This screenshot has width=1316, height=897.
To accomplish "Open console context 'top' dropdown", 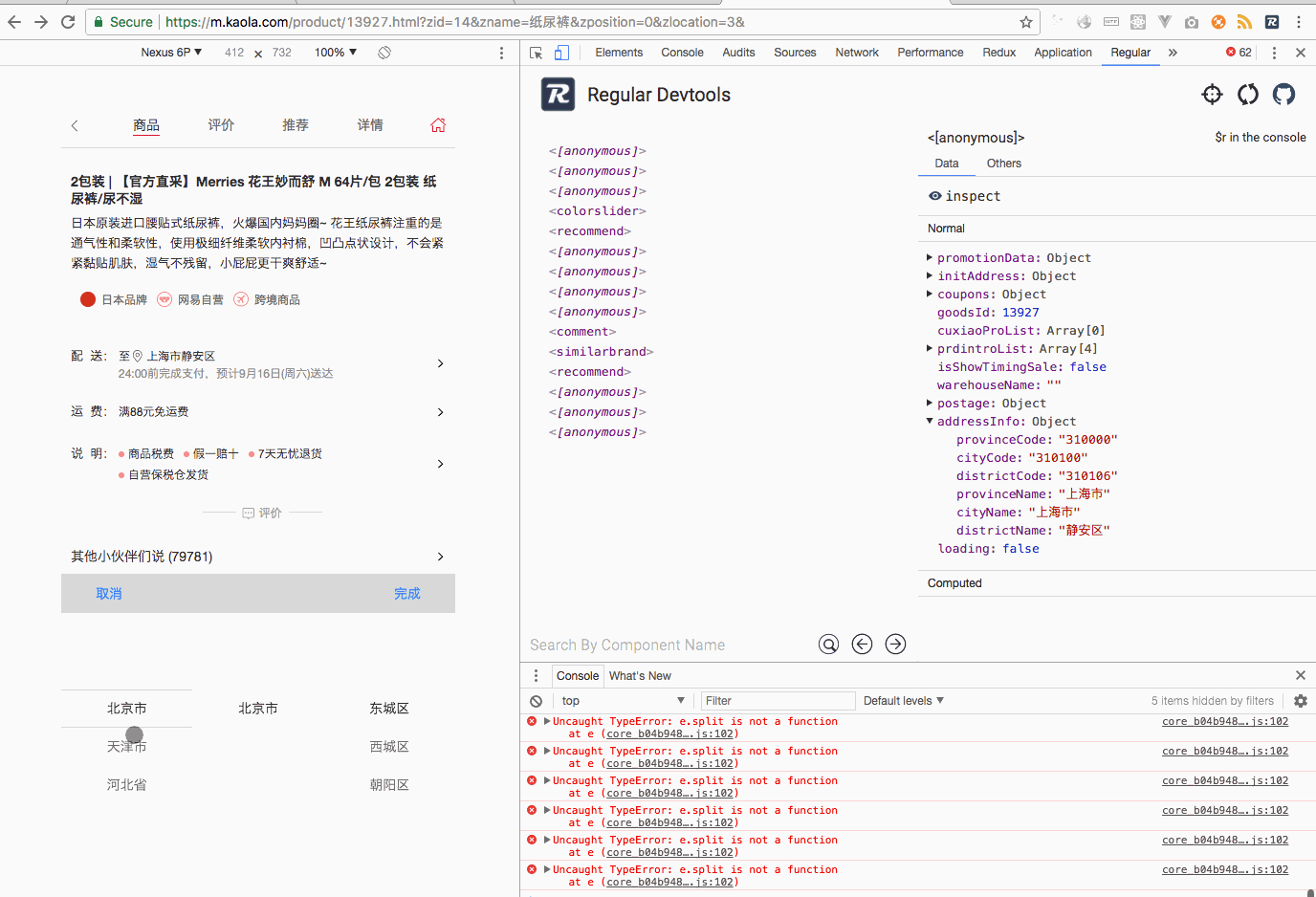I will 624,701.
